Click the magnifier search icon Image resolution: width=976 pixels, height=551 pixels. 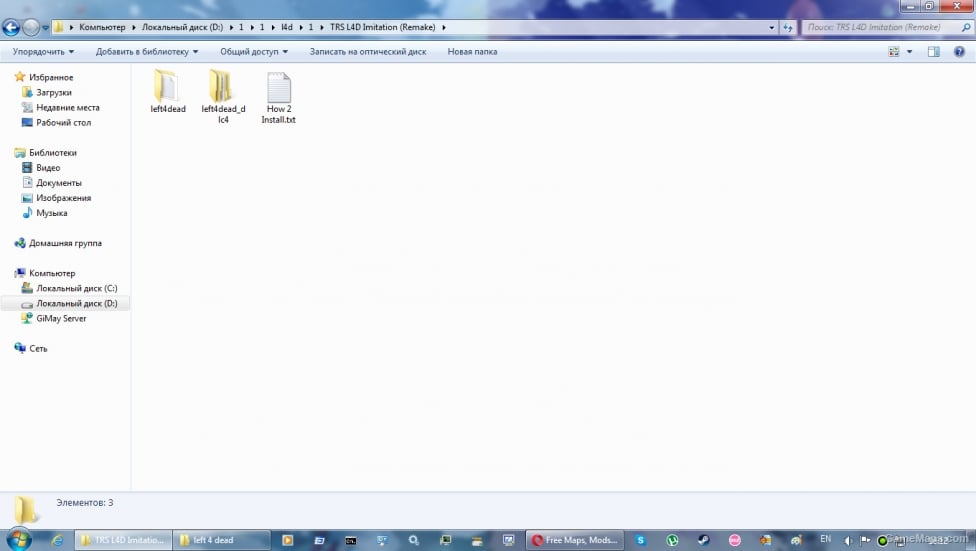(966, 27)
